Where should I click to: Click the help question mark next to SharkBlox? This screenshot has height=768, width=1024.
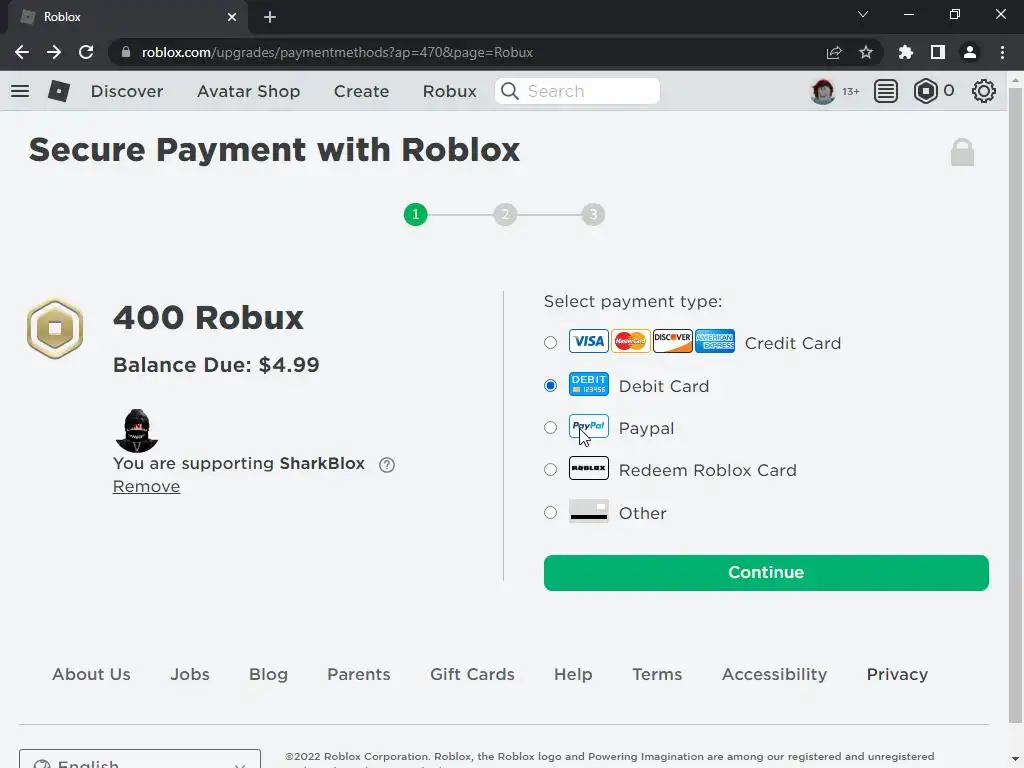coord(387,464)
